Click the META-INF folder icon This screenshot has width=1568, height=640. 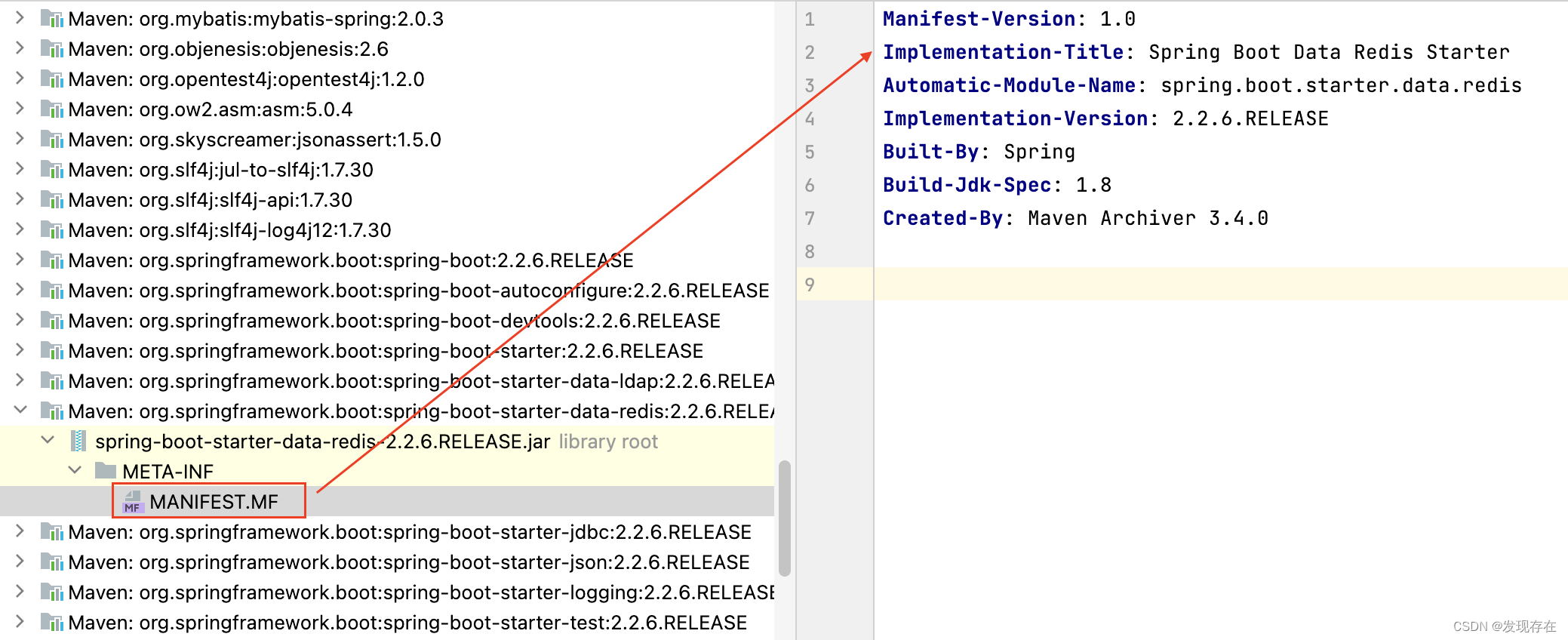tap(106, 471)
